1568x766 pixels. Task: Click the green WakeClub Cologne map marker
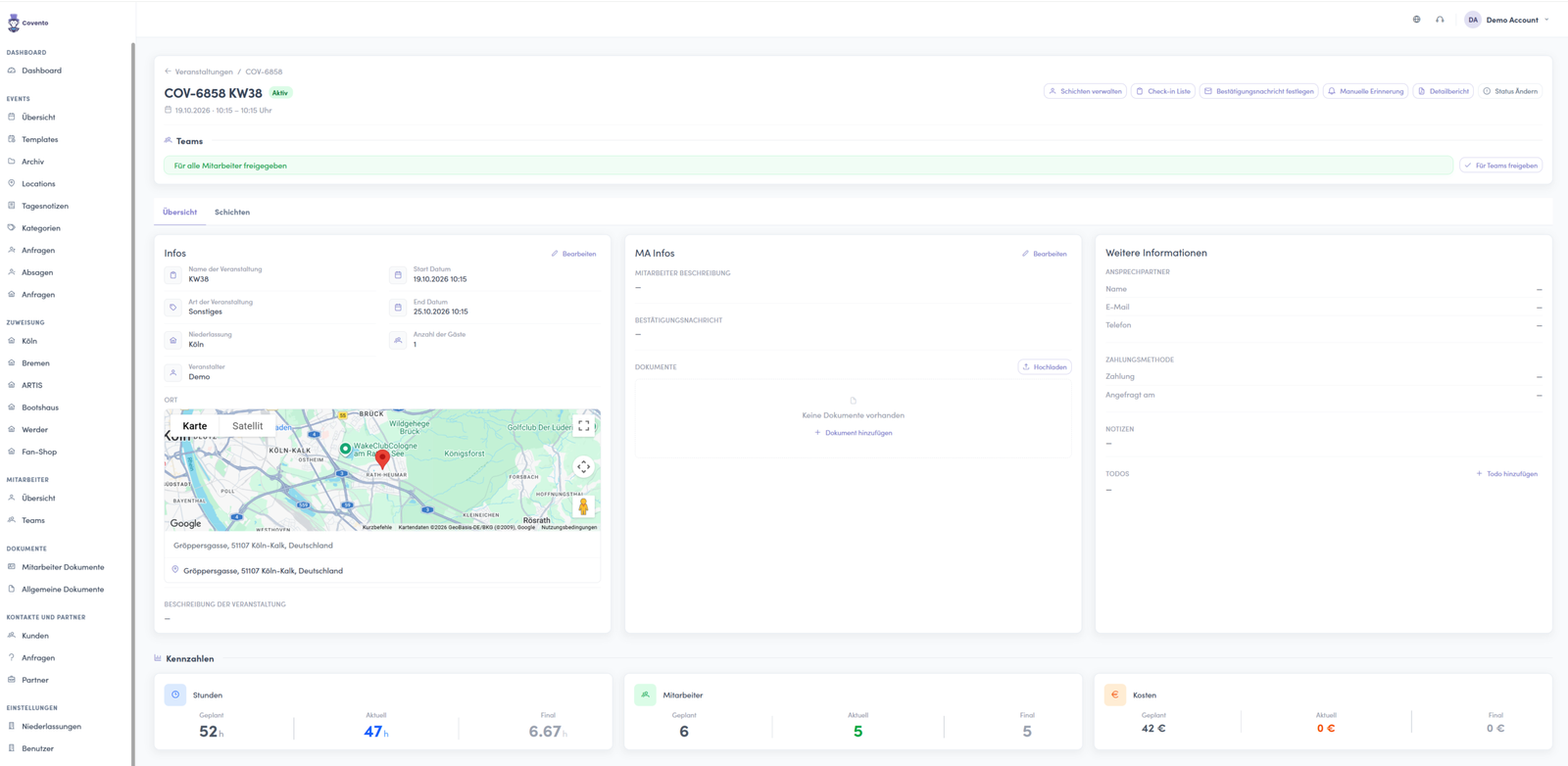point(345,449)
